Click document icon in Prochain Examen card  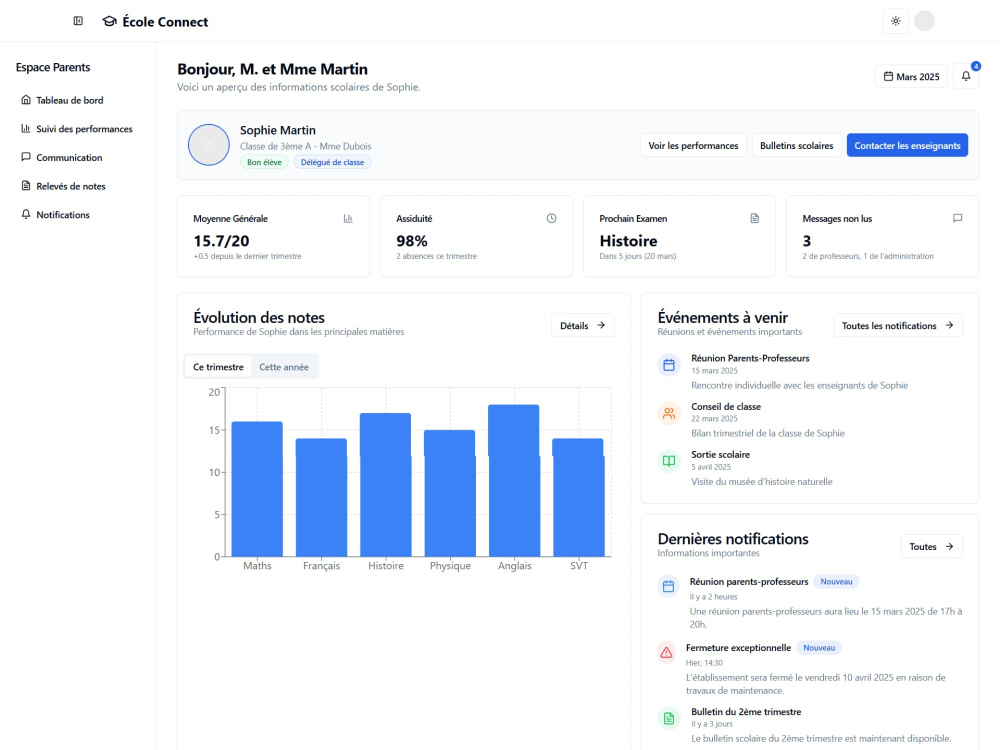coord(754,218)
